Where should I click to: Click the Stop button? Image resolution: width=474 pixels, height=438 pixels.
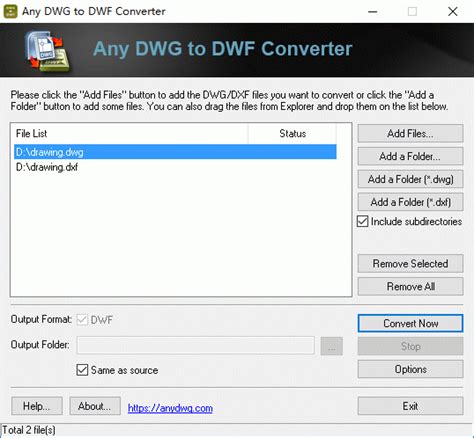click(410, 346)
